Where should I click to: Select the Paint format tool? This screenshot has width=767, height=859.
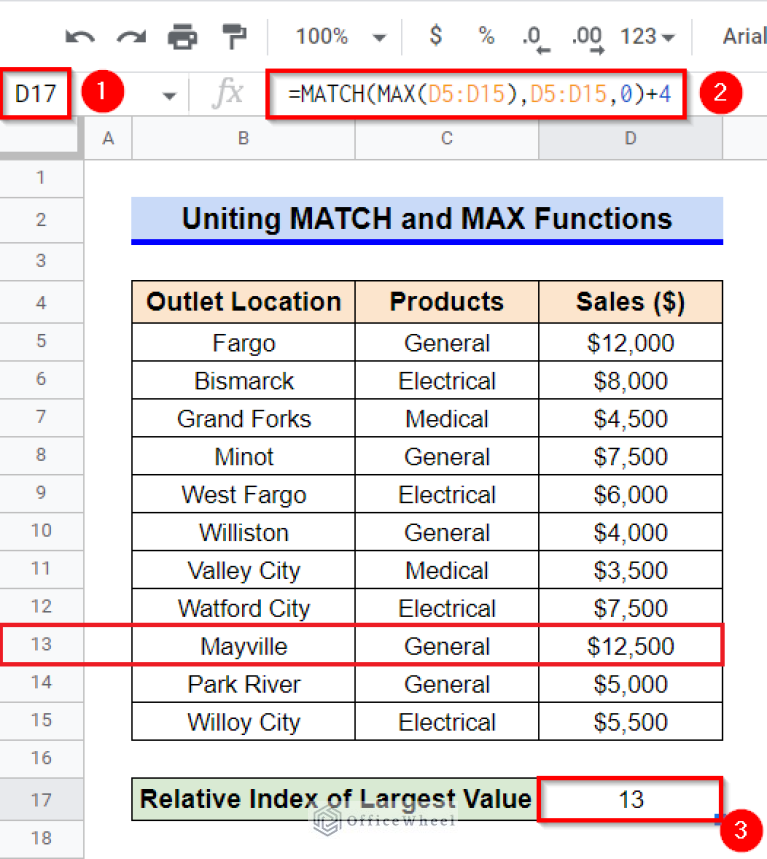point(235,36)
